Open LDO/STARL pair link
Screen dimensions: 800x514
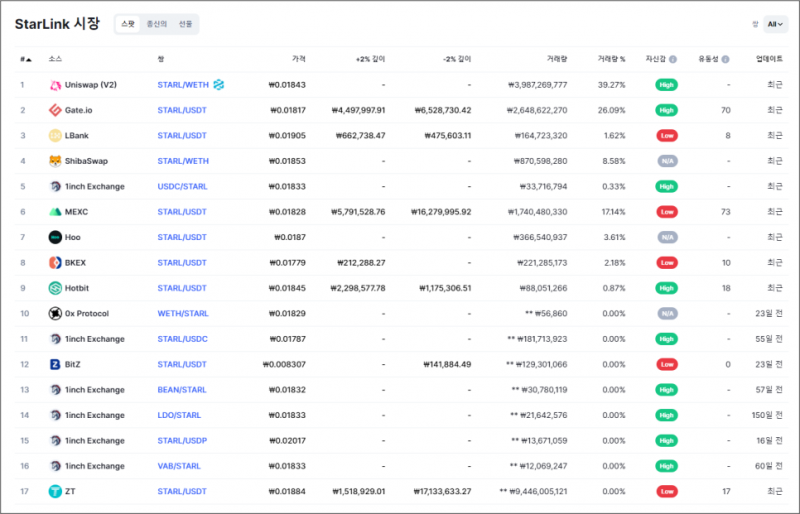tap(179, 415)
